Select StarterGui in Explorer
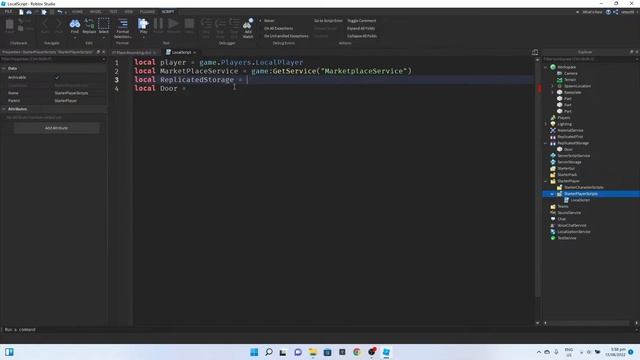The width and height of the screenshot is (640, 360). pyautogui.click(x=566, y=168)
